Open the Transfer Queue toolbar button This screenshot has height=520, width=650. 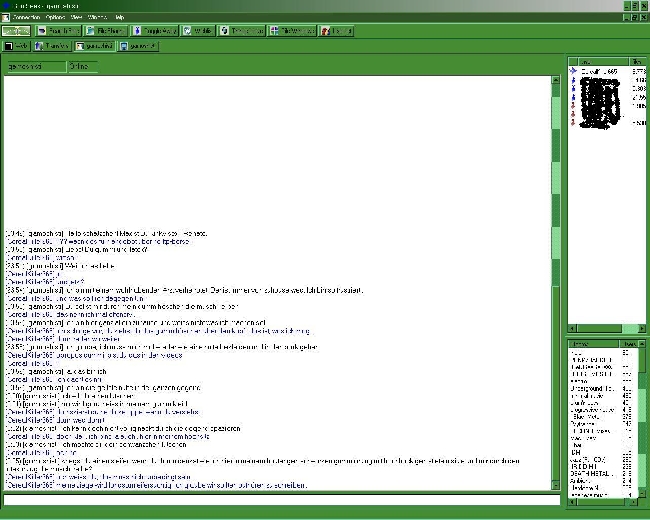pos(242,31)
